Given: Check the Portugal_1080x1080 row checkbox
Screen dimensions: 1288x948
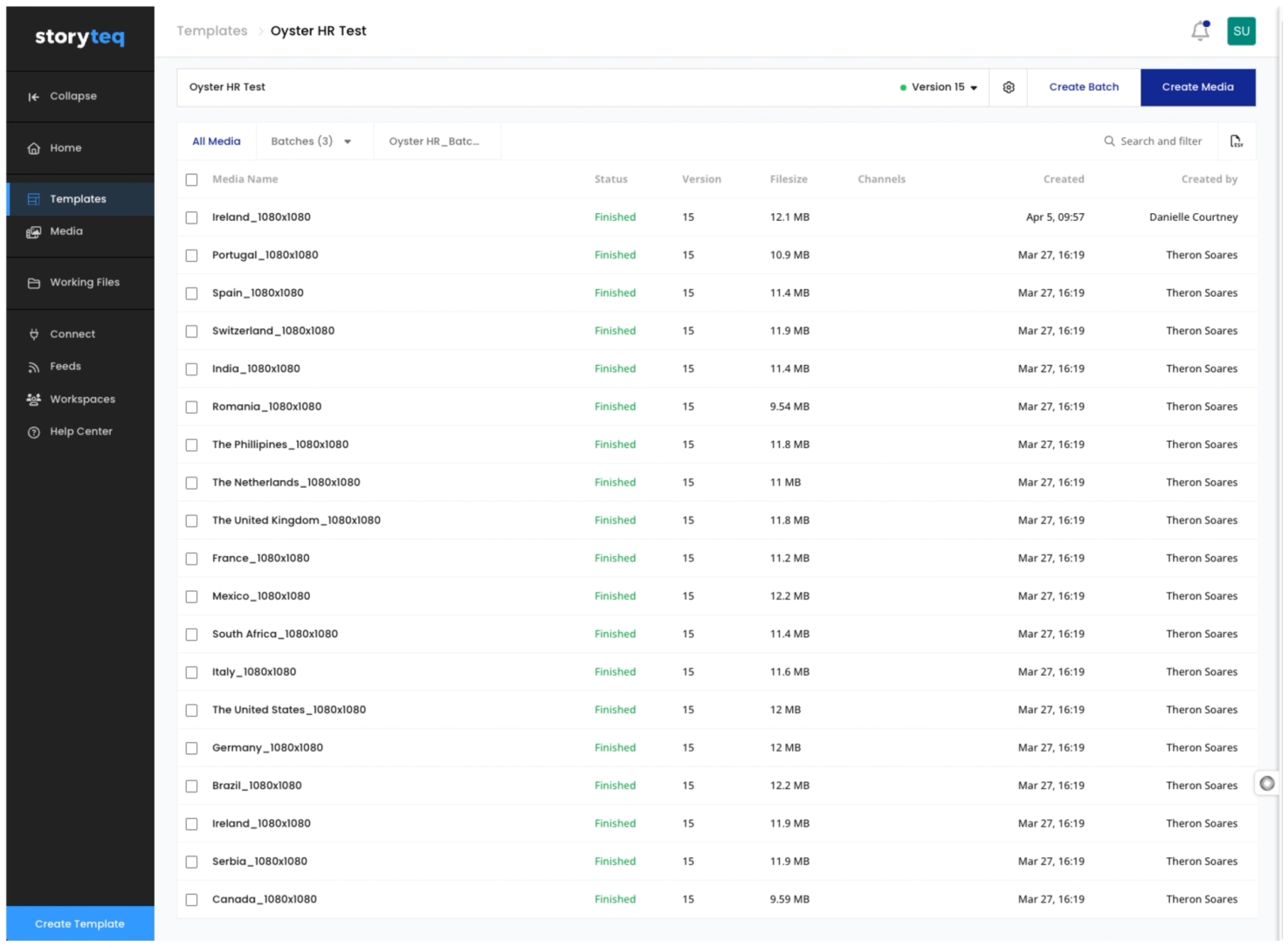Looking at the screenshot, I should [191, 256].
